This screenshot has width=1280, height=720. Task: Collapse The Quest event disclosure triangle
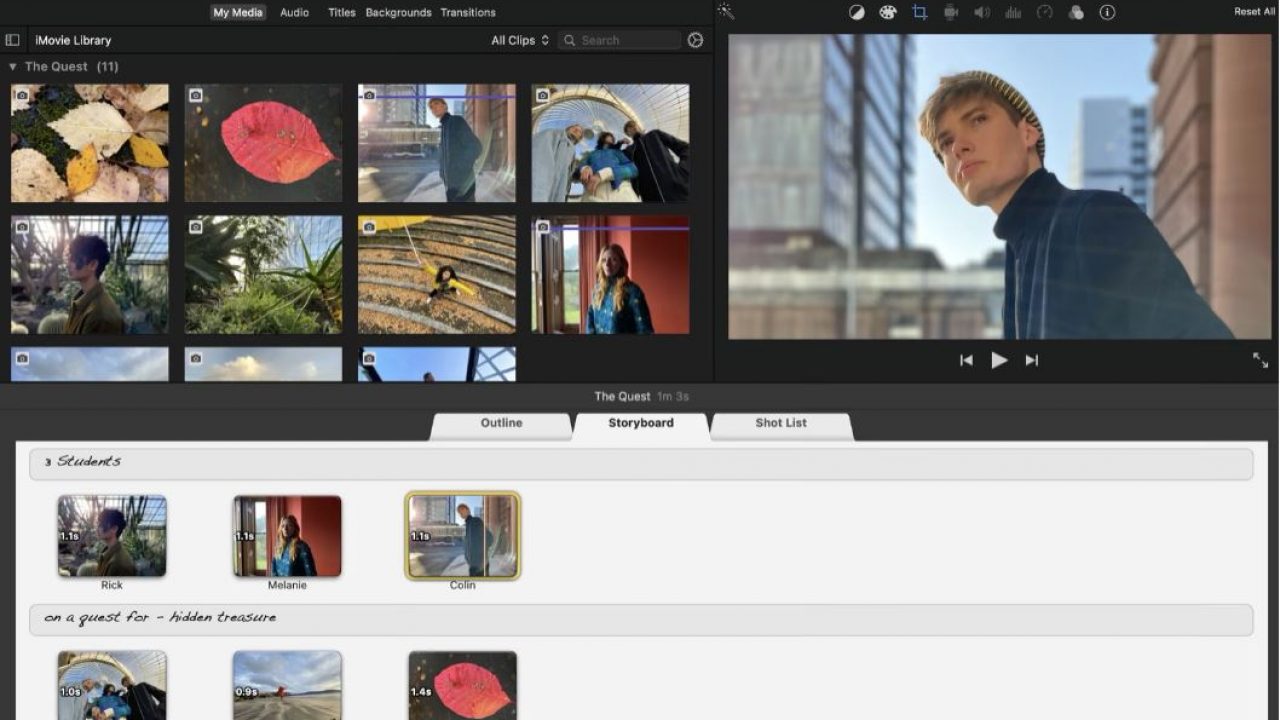coord(13,66)
